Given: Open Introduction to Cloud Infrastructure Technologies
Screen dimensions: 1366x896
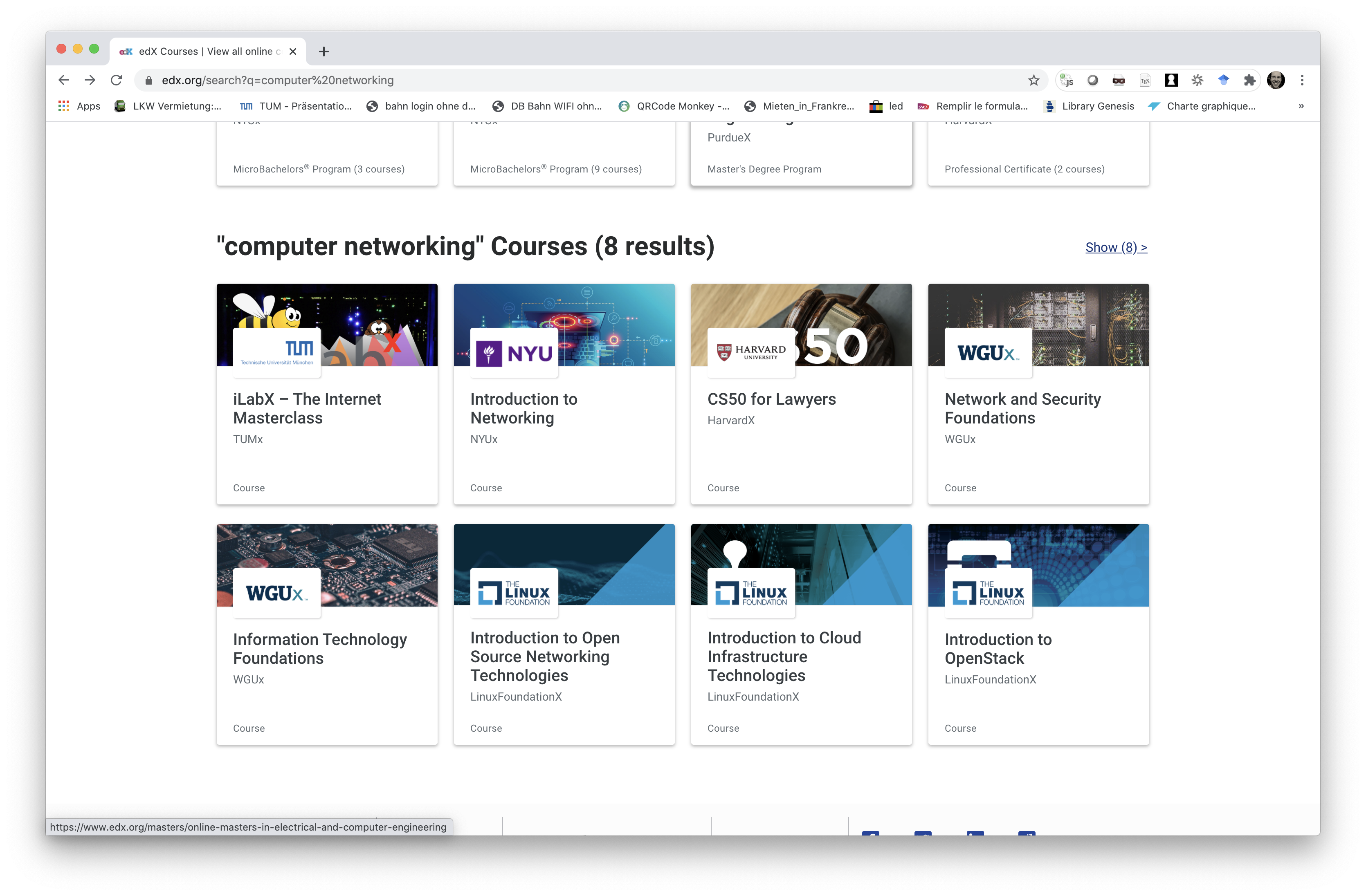Looking at the screenshot, I should pos(801,634).
